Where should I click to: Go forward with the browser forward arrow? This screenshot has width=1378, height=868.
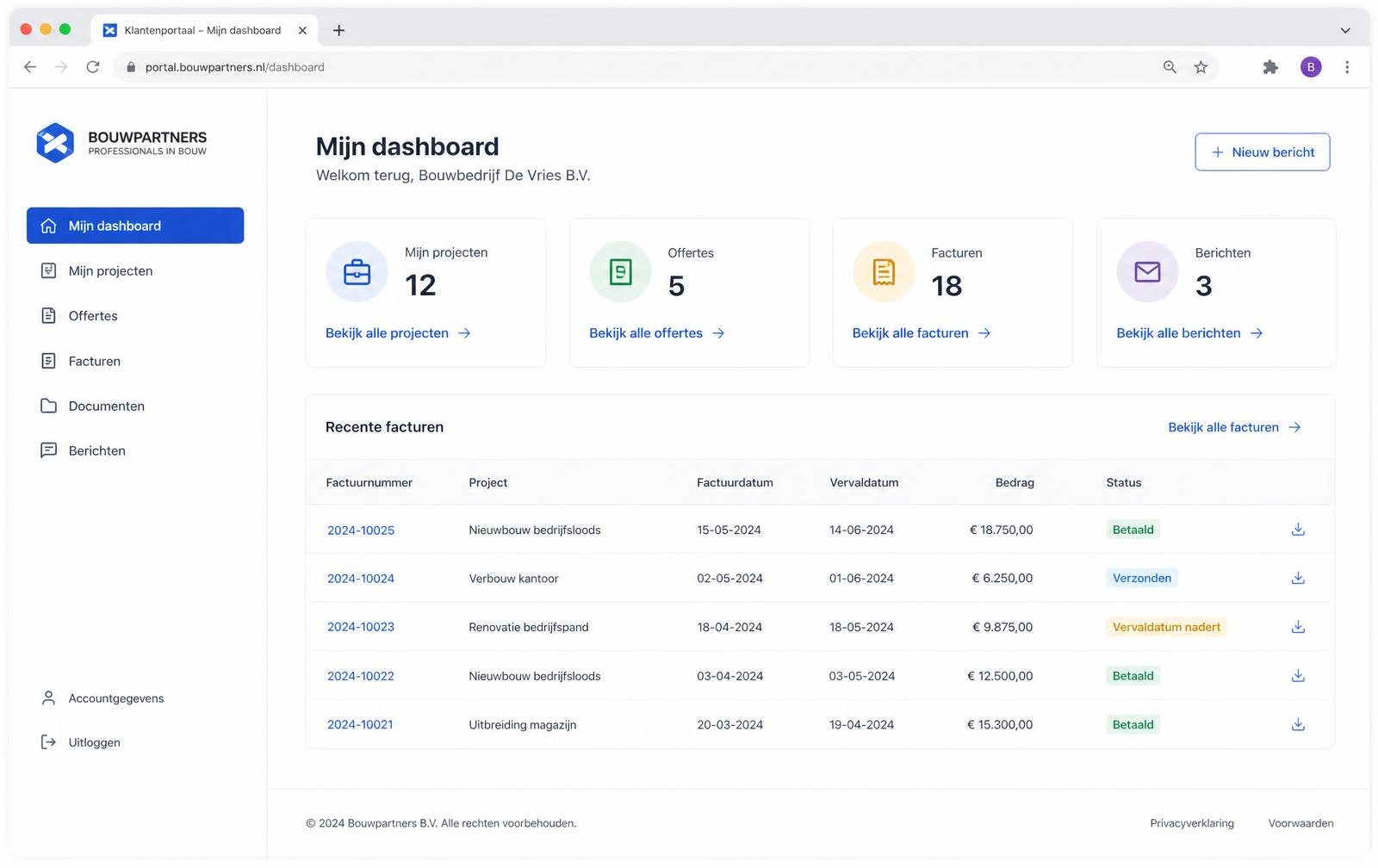point(61,67)
